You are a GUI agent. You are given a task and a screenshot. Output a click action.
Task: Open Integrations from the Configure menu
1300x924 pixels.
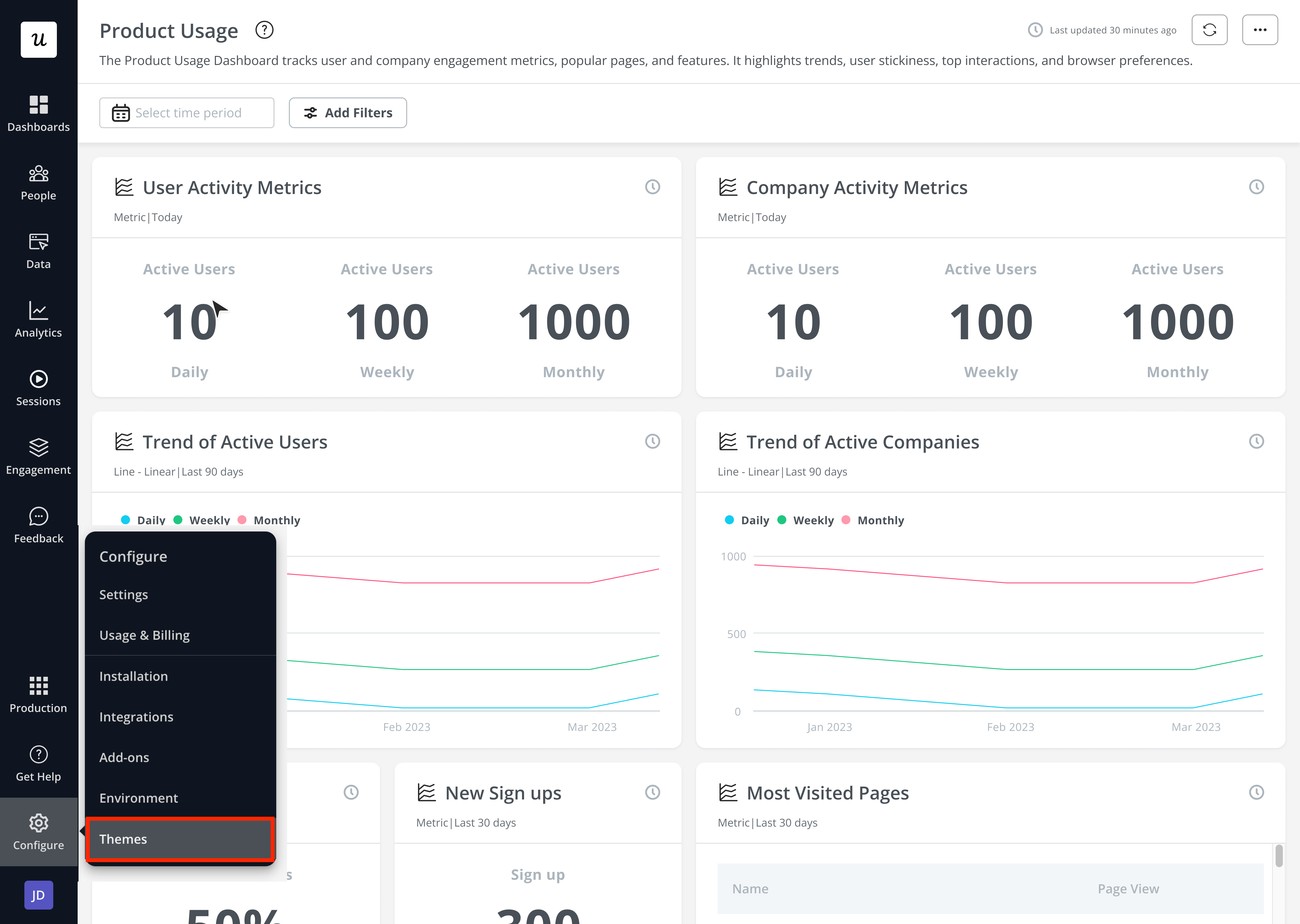[180, 717]
